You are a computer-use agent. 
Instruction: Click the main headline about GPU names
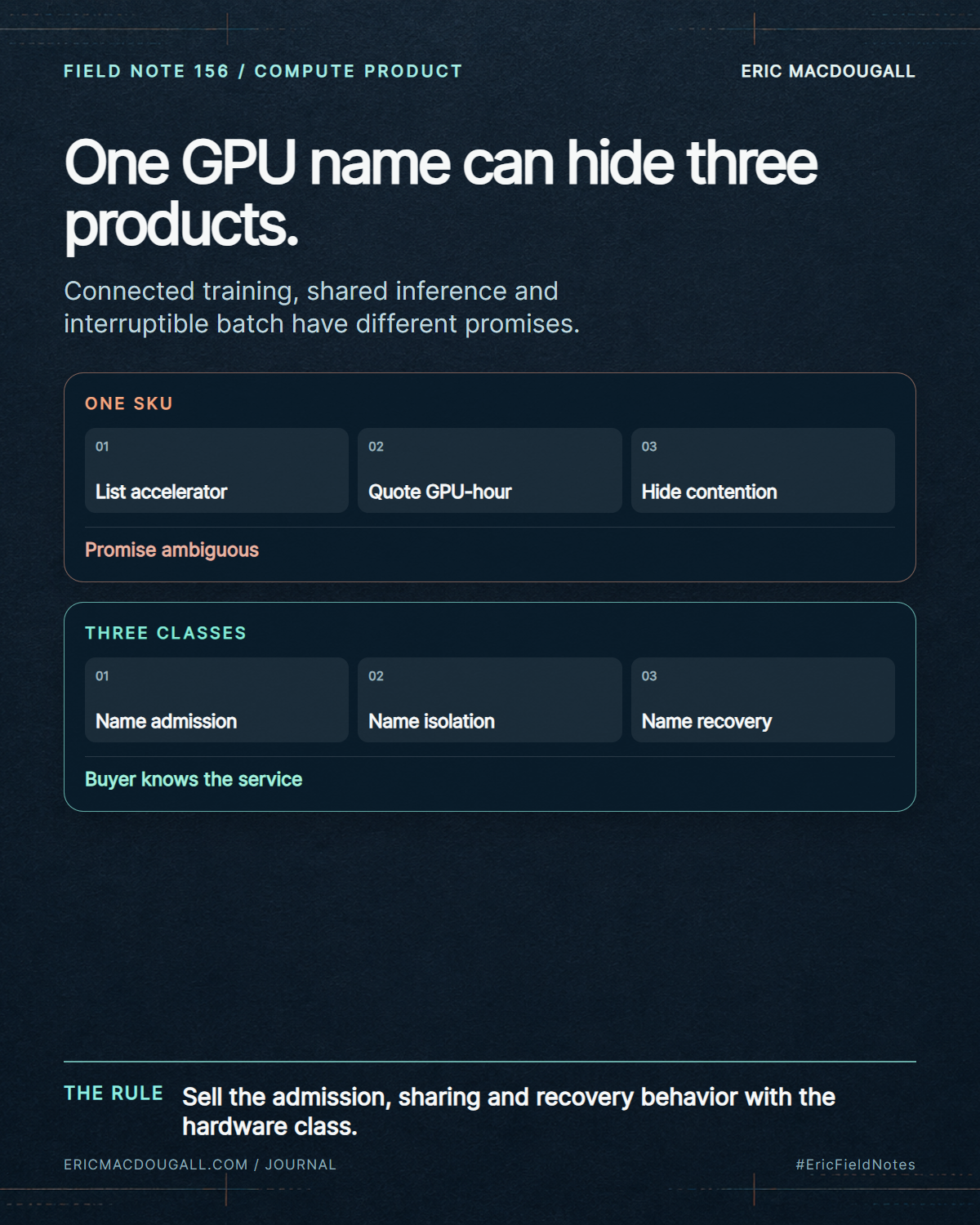441,193
